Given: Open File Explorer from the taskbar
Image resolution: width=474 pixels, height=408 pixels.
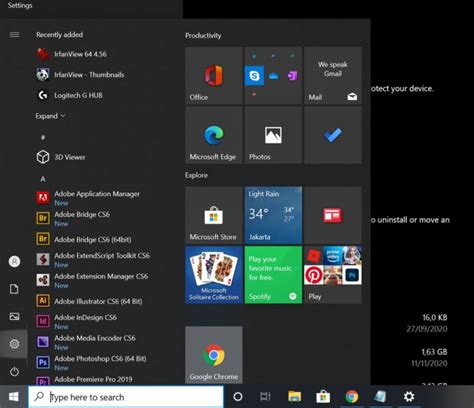Looking at the screenshot, I should [x=294, y=397].
